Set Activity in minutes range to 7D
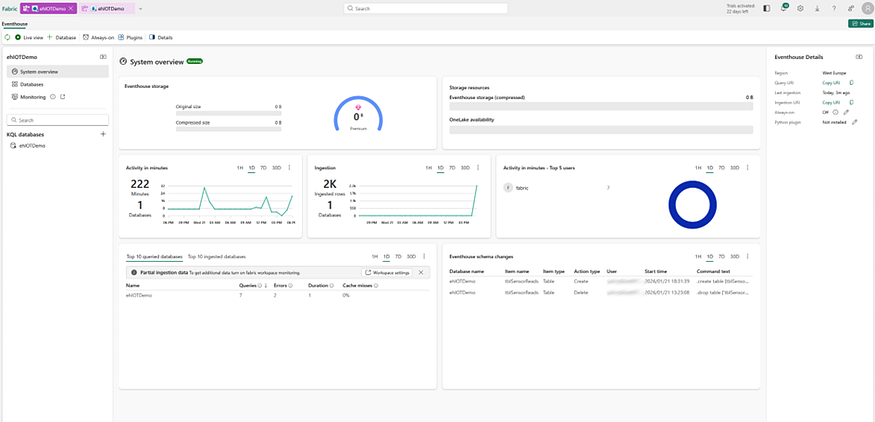The height and width of the screenshot is (422, 875). coord(263,167)
